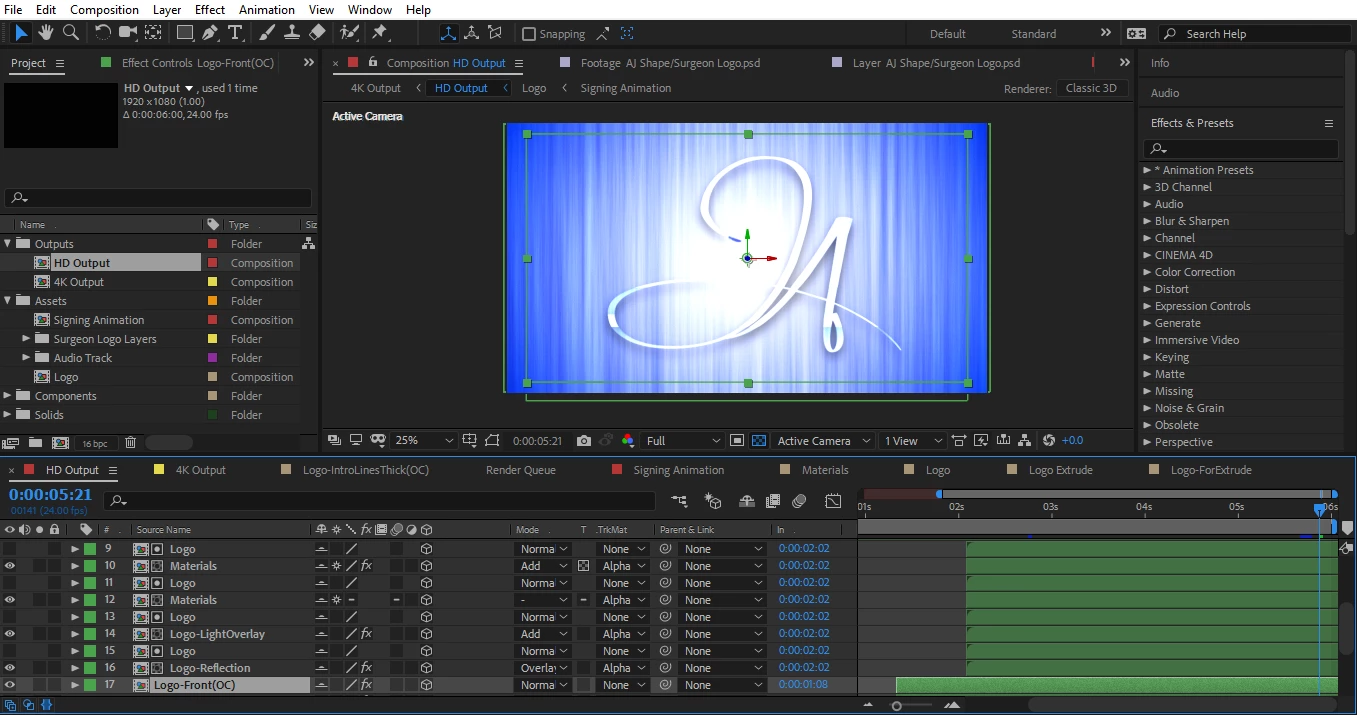Select the Hand tool
1357x715 pixels.
tap(46, 33)
